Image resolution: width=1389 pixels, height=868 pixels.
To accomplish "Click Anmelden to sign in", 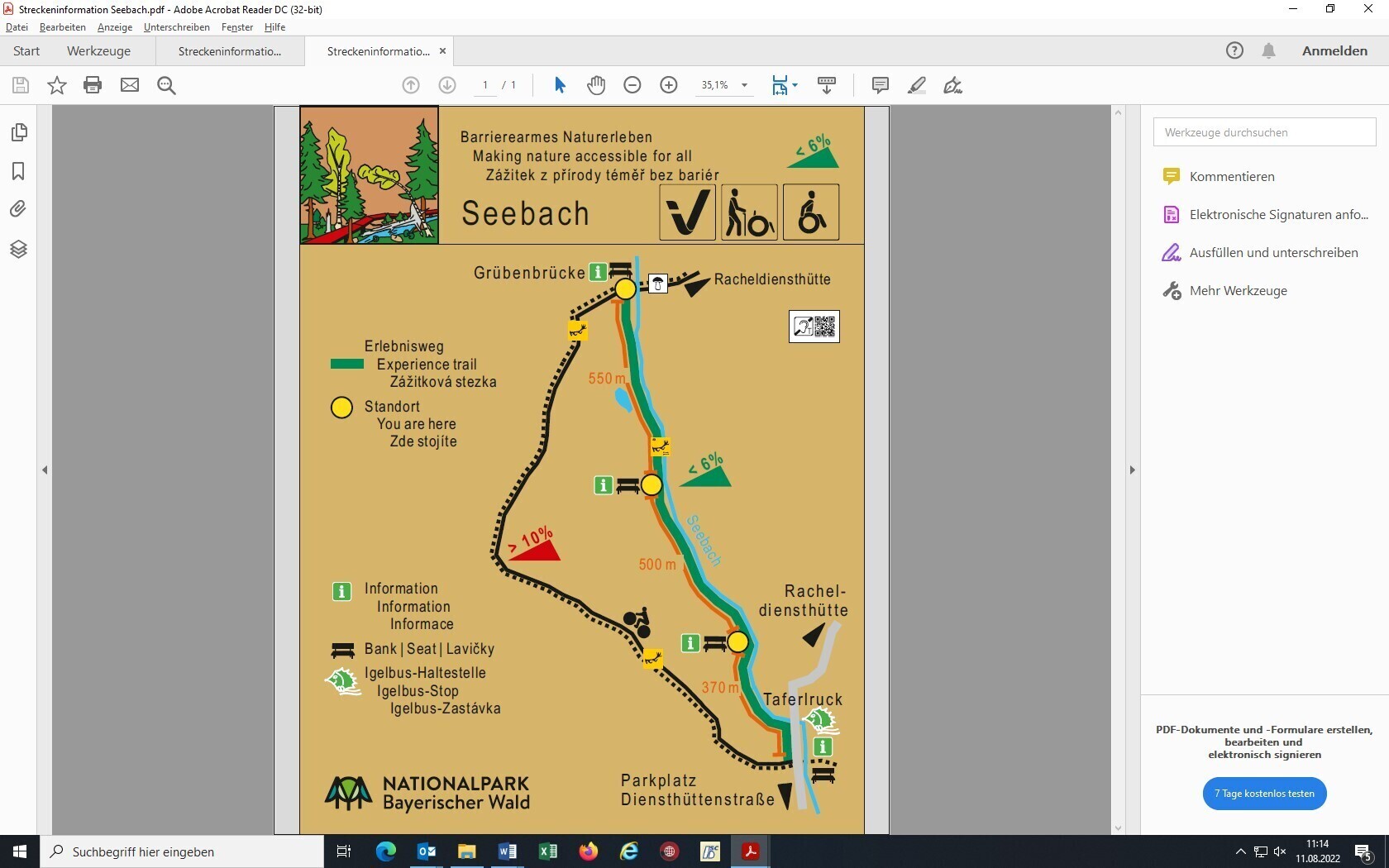I will click(1334, 51).
